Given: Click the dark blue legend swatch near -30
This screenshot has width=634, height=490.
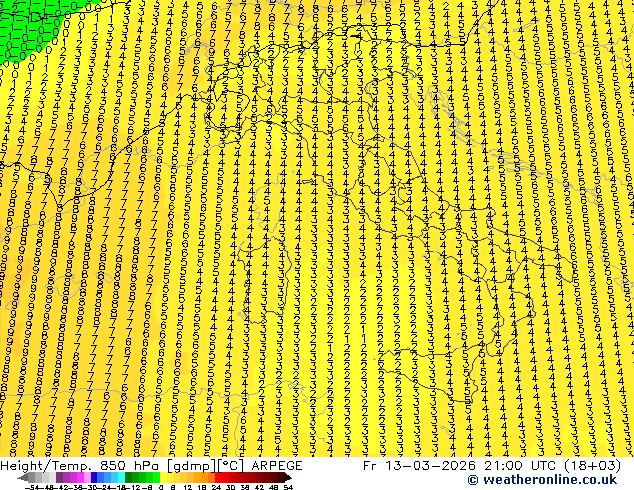Looking at the screenshot, I should click(x=94, y=477).
